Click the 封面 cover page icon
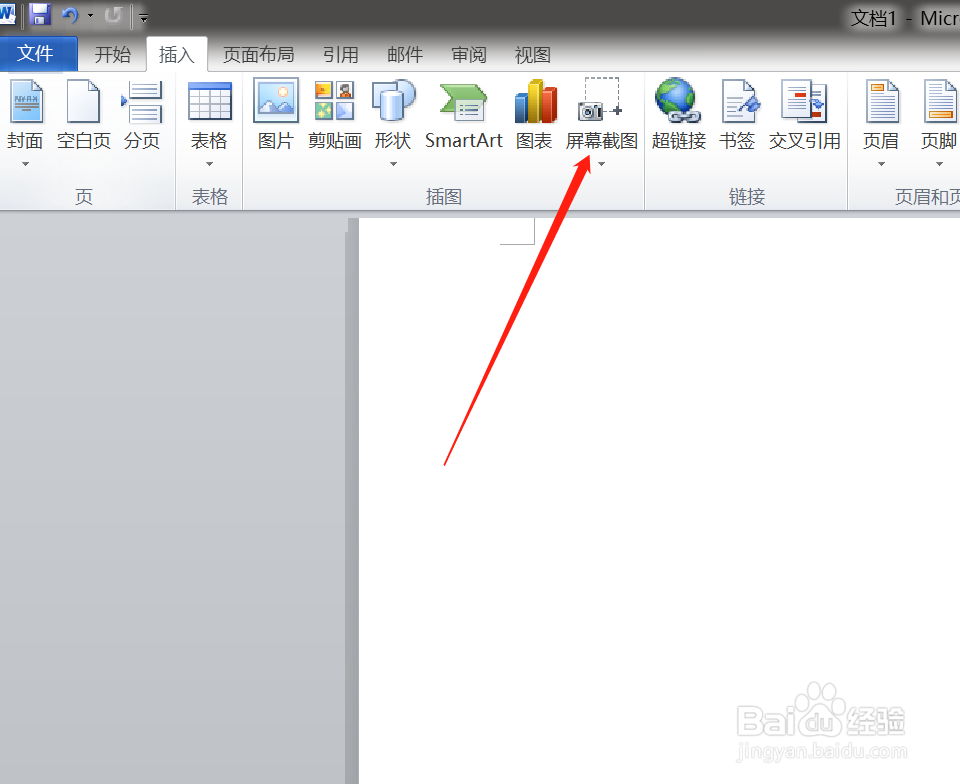960x784 pixels. point(26,102)
